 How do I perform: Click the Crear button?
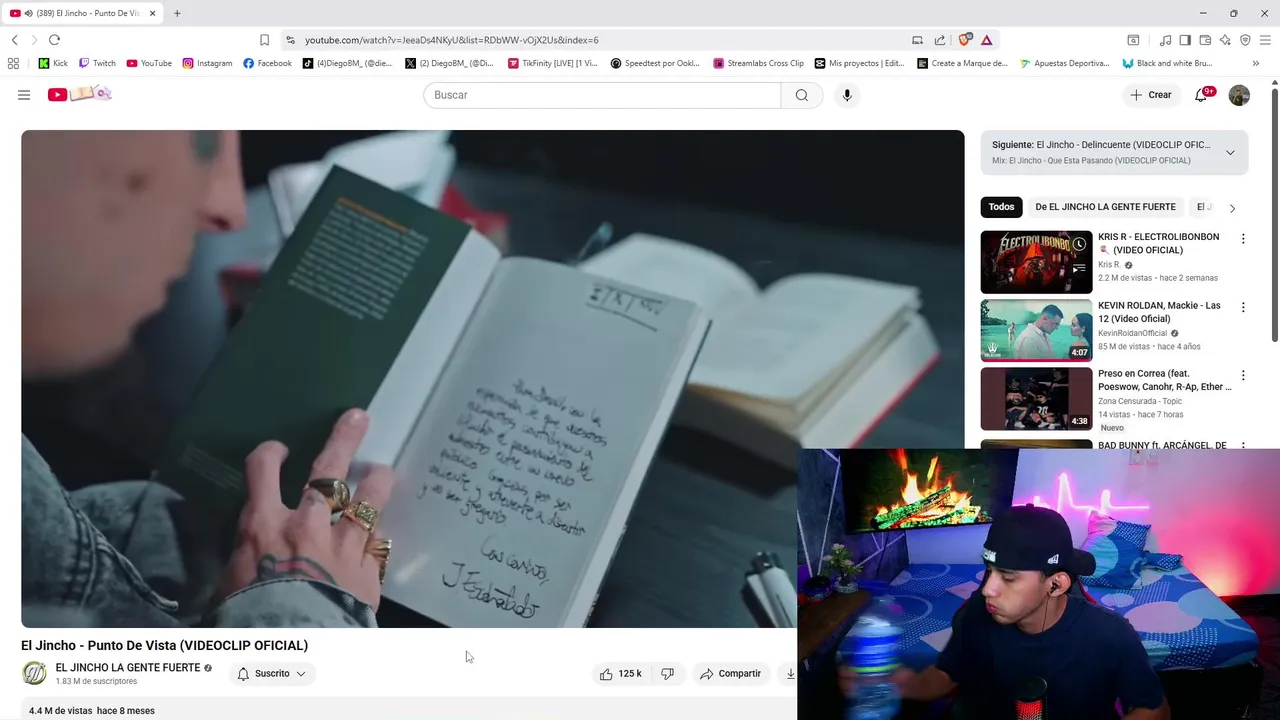(x=1150, y=95)
